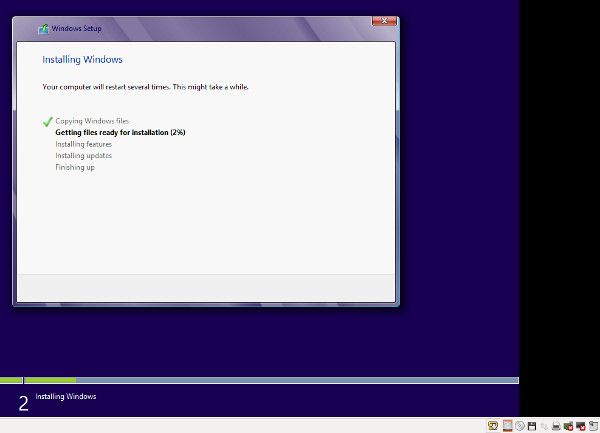The height and width of the screenshot is (433, 600).
Task: Click the green checkmark beside Copying Windows files
Action: tap(47, 121)
